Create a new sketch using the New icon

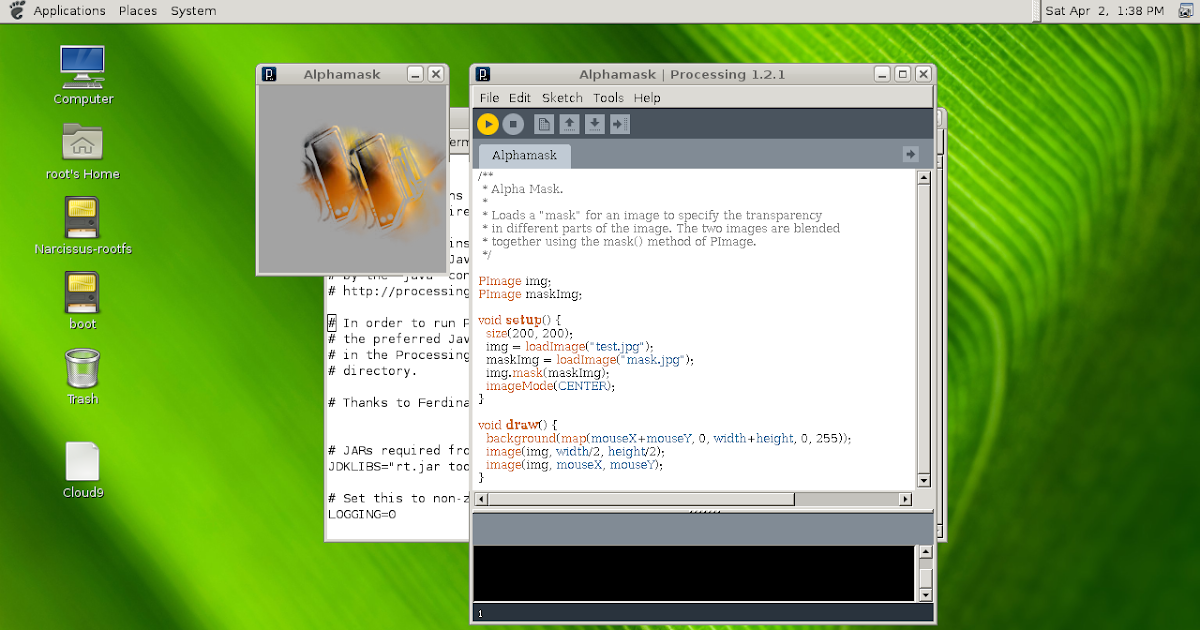tap(543, 124)
